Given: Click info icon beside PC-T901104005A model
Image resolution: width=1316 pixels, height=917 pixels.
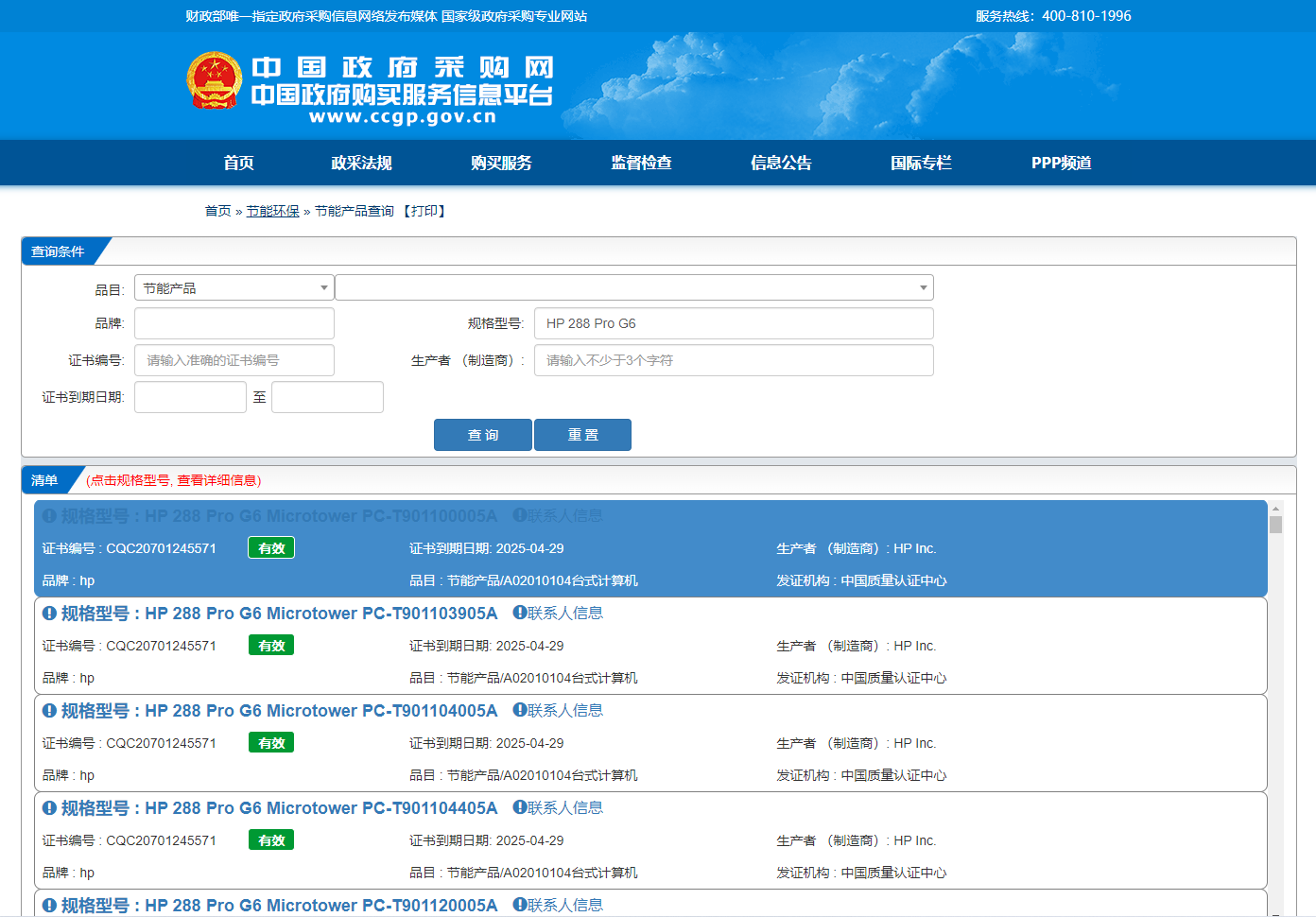Looking at the screenshot, I should click(x=49, y=711).
